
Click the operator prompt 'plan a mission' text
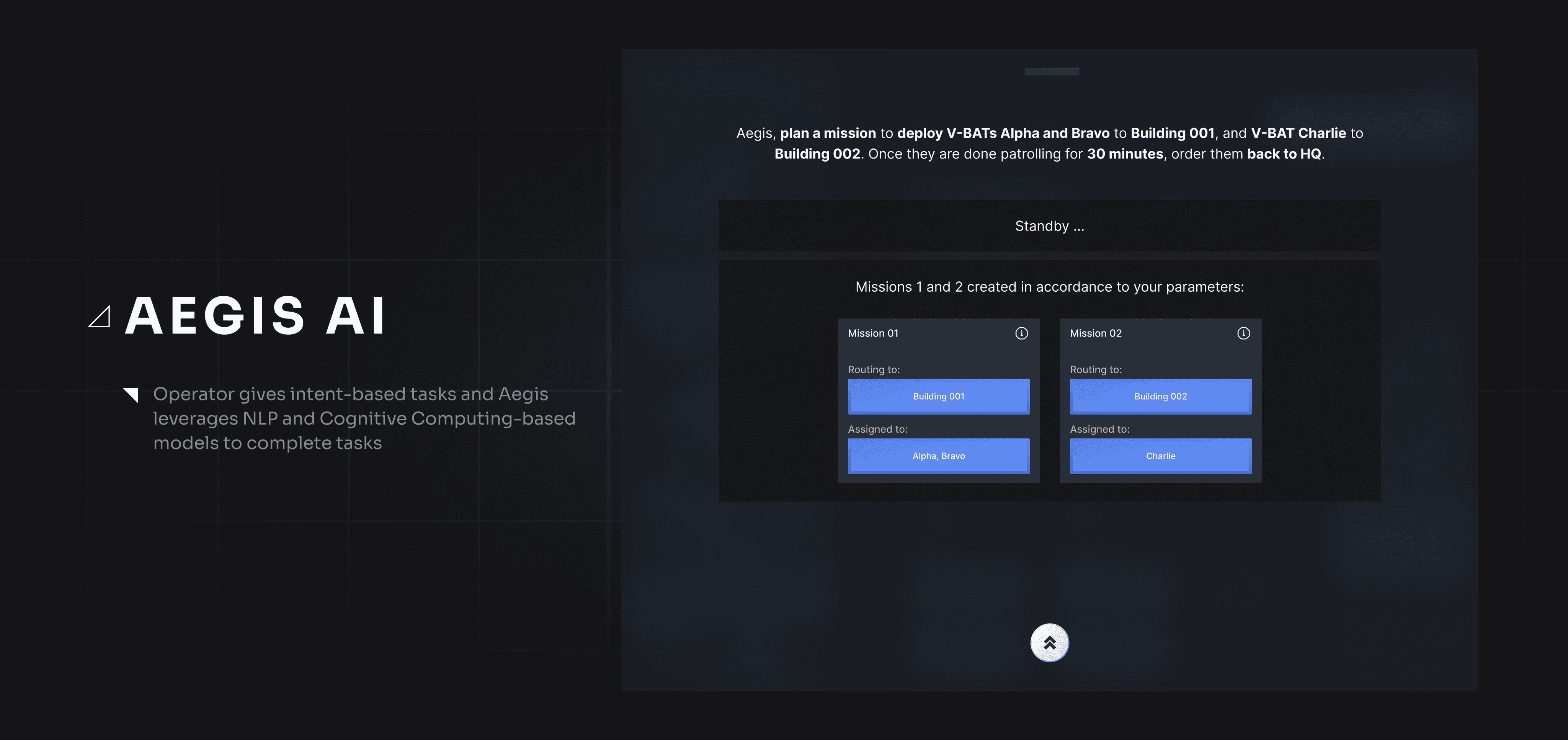coord(828,133)
